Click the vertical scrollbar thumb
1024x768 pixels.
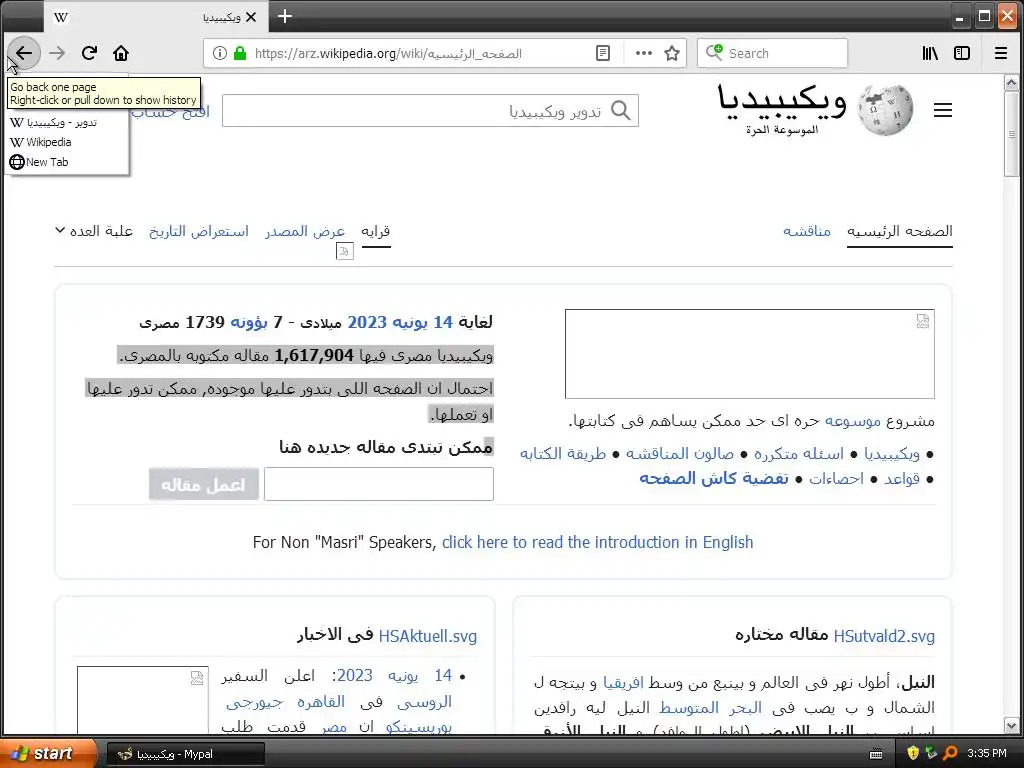click(1011, 134)
